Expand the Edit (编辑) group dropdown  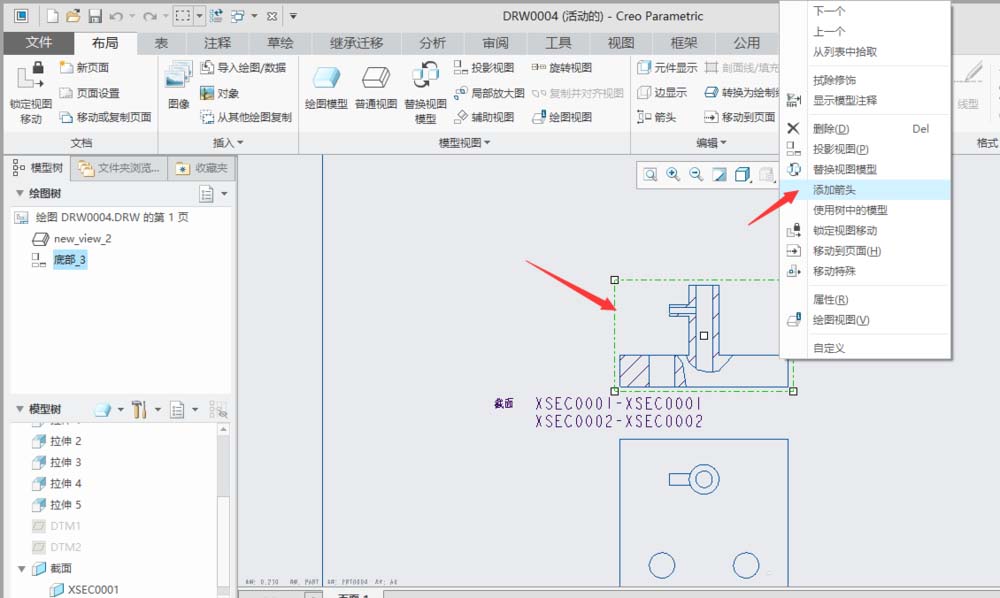tap(711, 143)
